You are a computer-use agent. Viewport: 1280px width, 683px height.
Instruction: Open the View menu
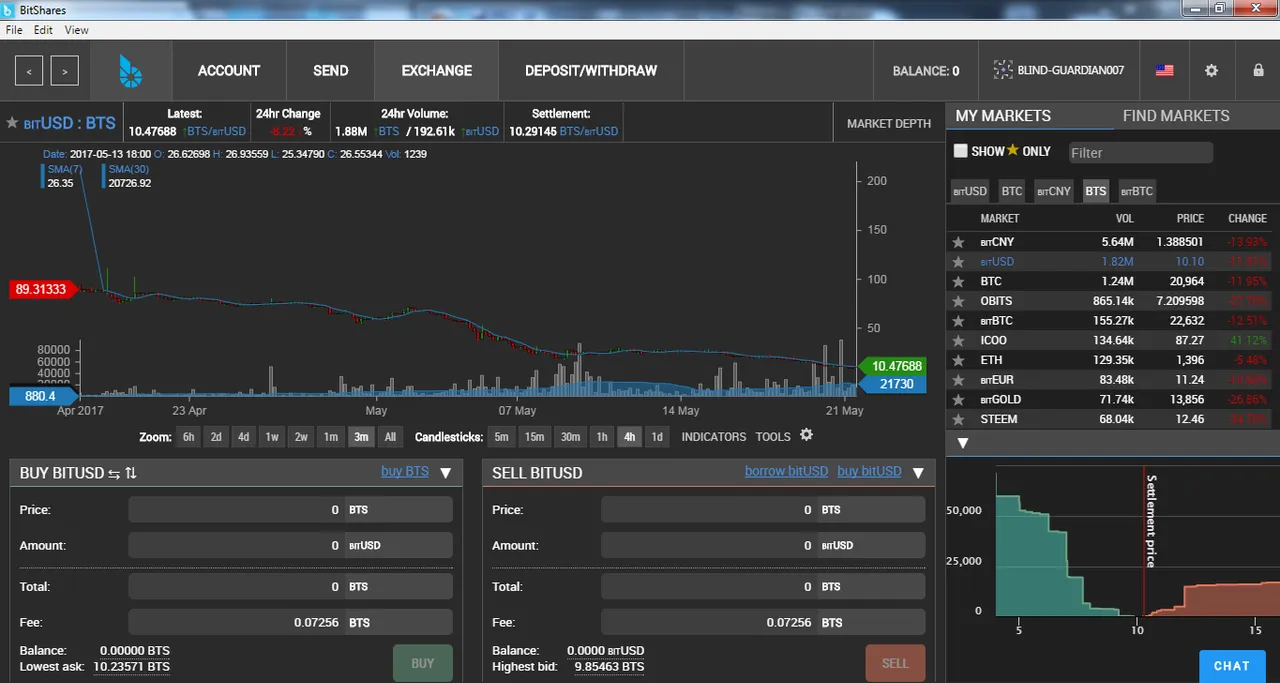(x=77, y=30)
